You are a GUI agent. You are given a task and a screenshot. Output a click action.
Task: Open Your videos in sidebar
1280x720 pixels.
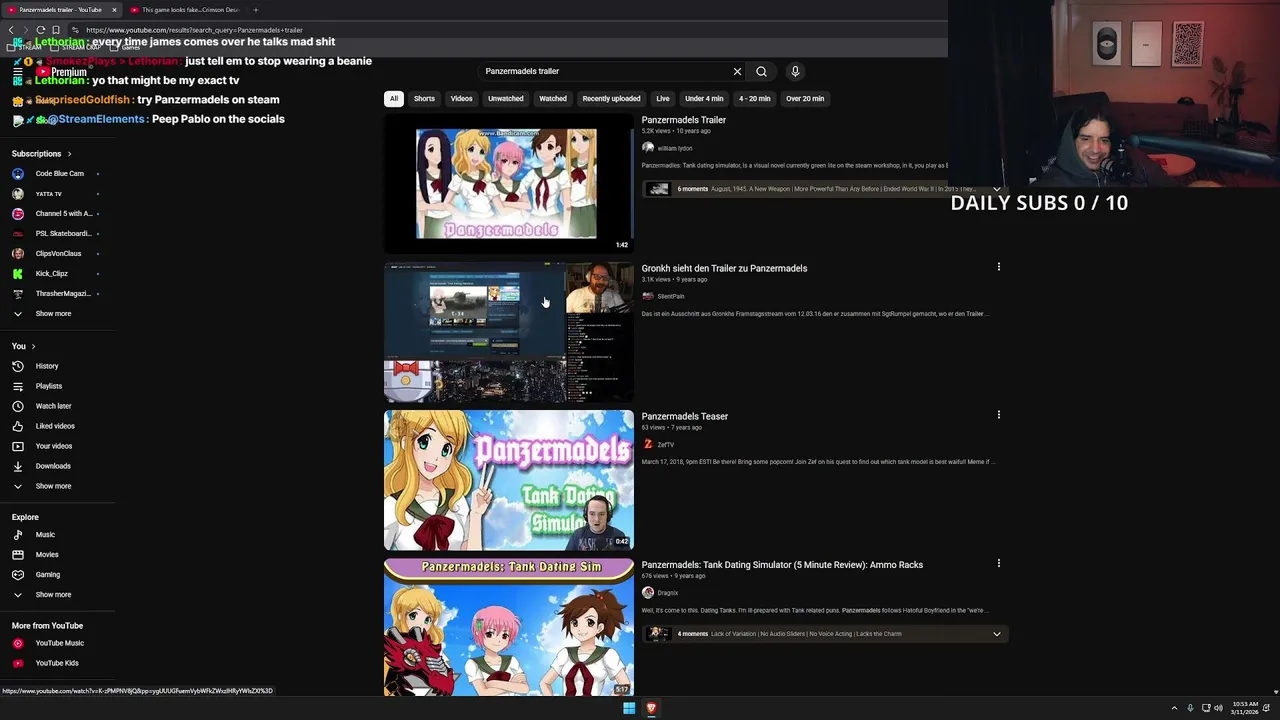pos(54,446)
